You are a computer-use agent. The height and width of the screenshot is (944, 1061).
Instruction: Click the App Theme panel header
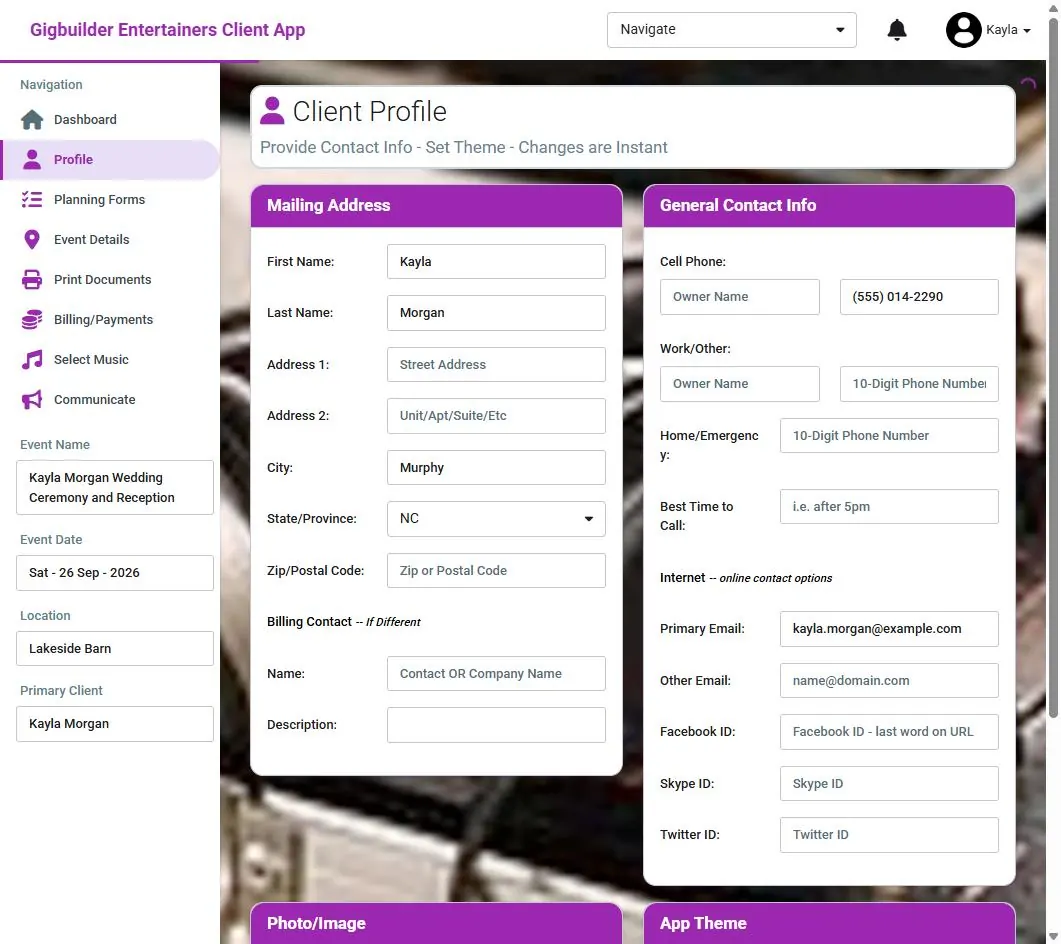tap(829, 923)
